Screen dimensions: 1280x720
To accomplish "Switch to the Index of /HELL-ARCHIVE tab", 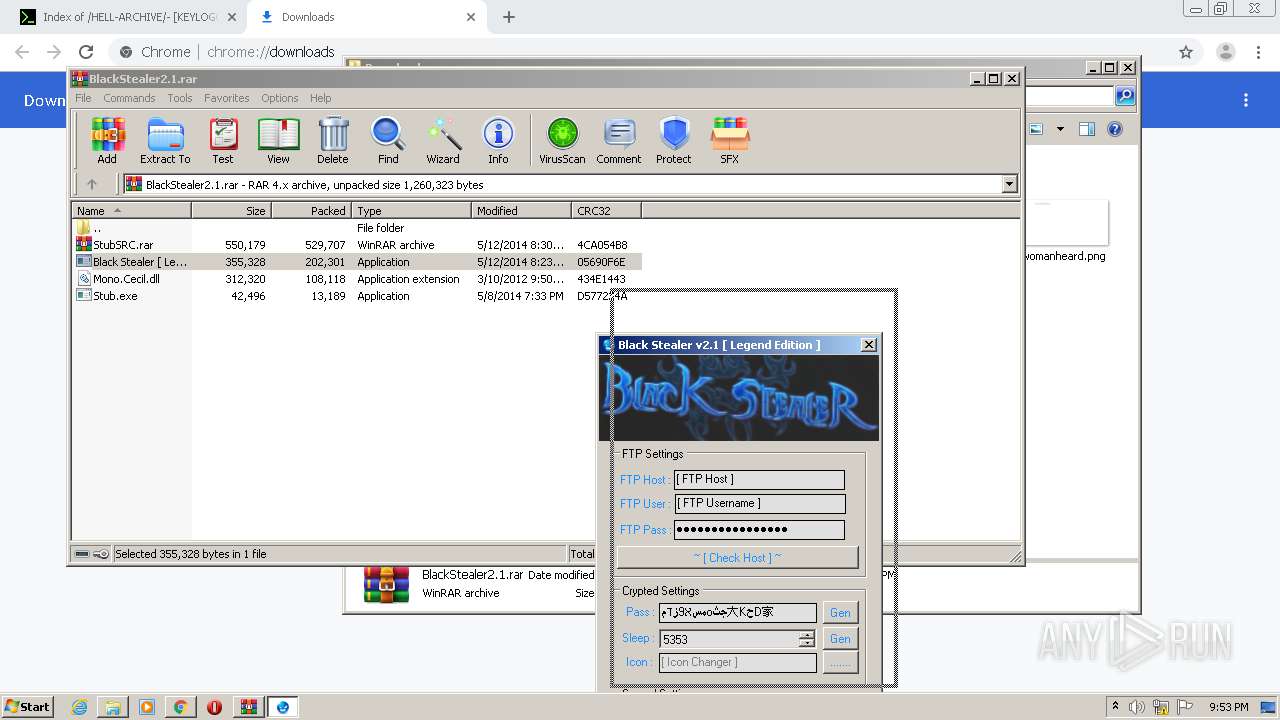I will tap(130, 17).
